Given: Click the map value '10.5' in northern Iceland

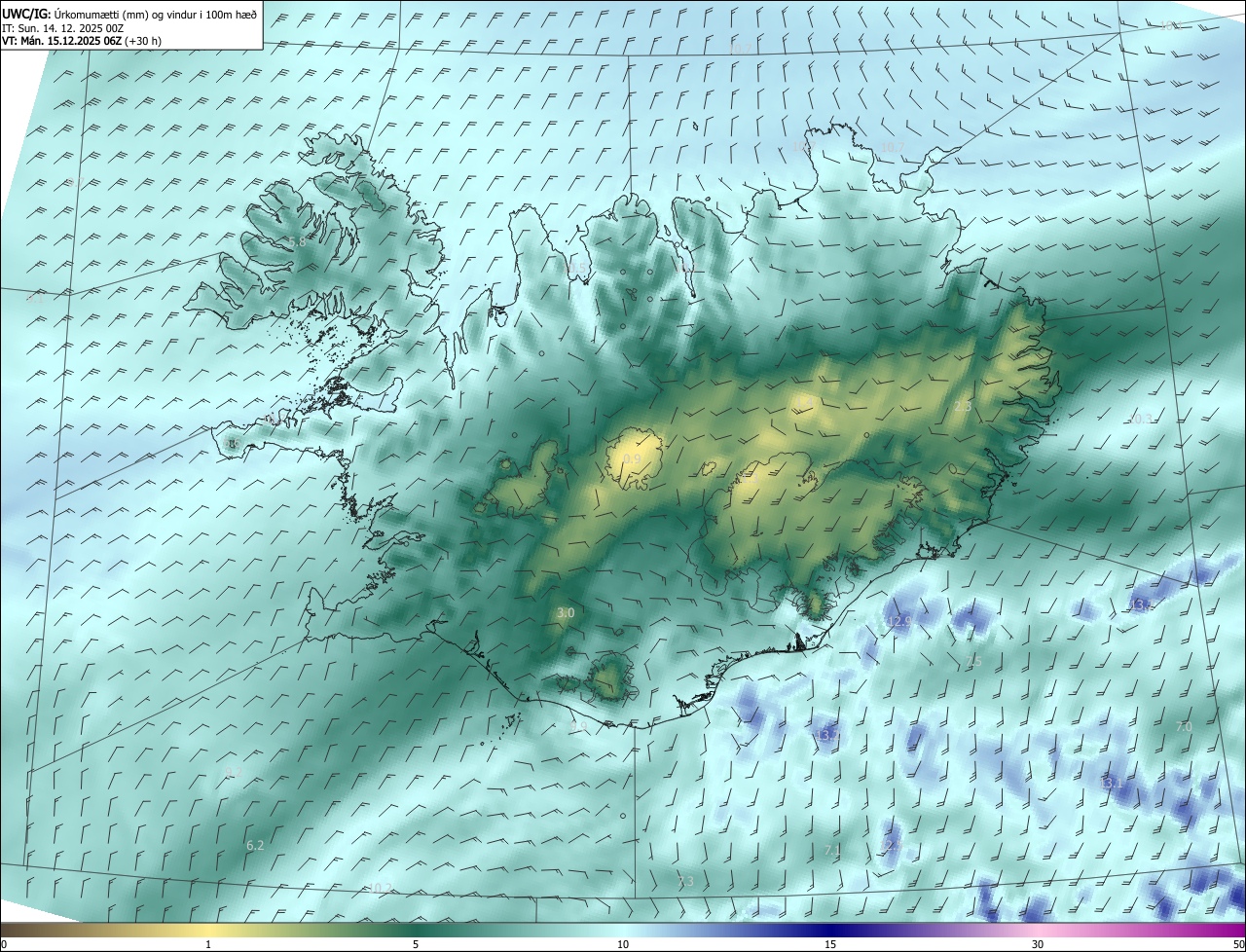Looking at the screenshot, I should [576, 269].
